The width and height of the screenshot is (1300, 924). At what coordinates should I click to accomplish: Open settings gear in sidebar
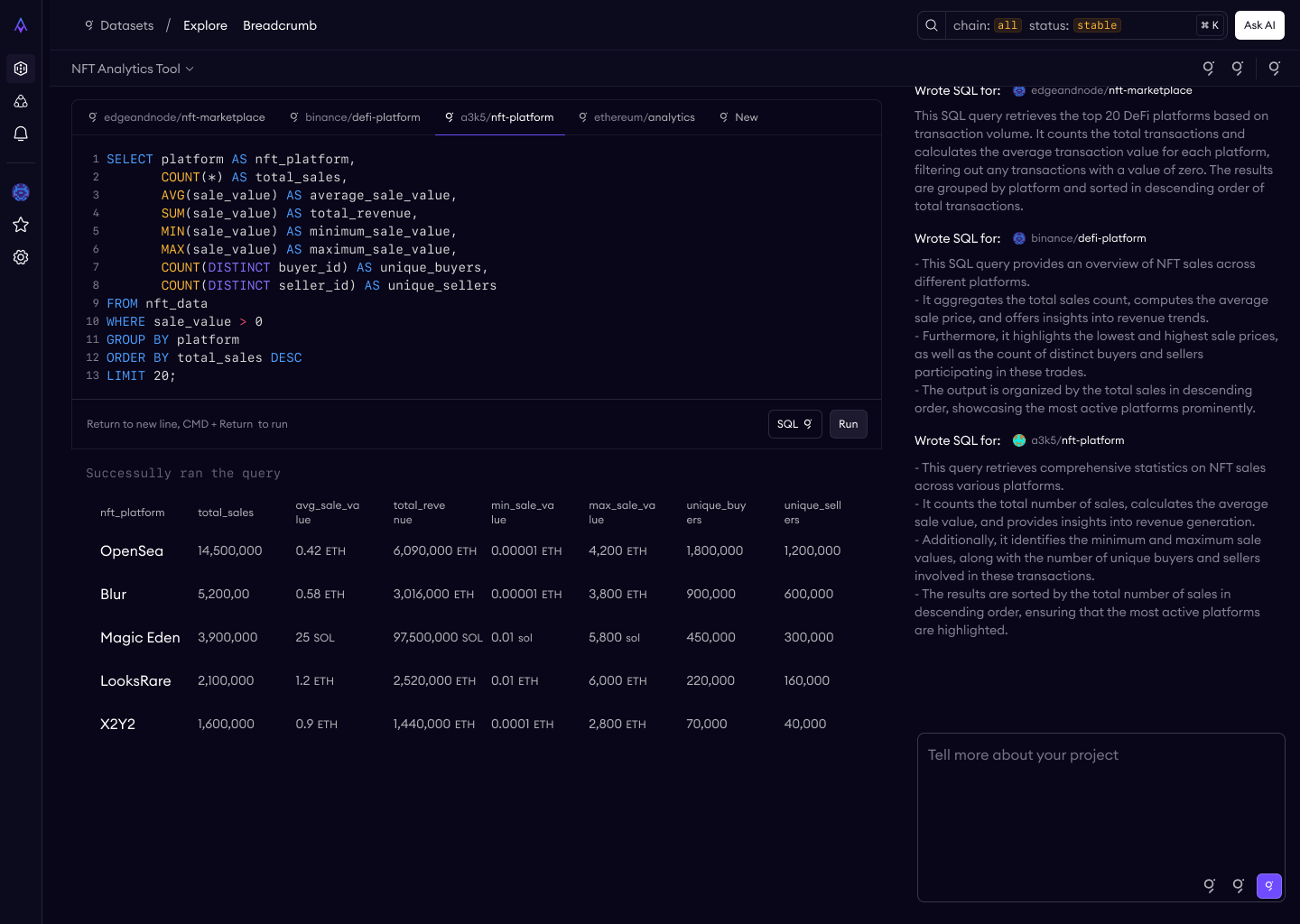coord(21,257)
